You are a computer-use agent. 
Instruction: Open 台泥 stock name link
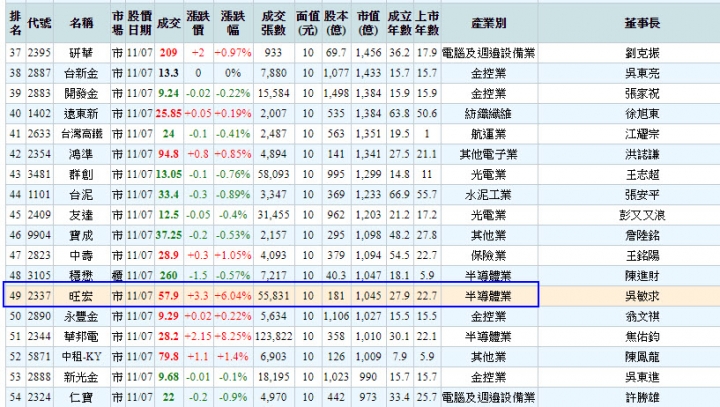[81, 194]
